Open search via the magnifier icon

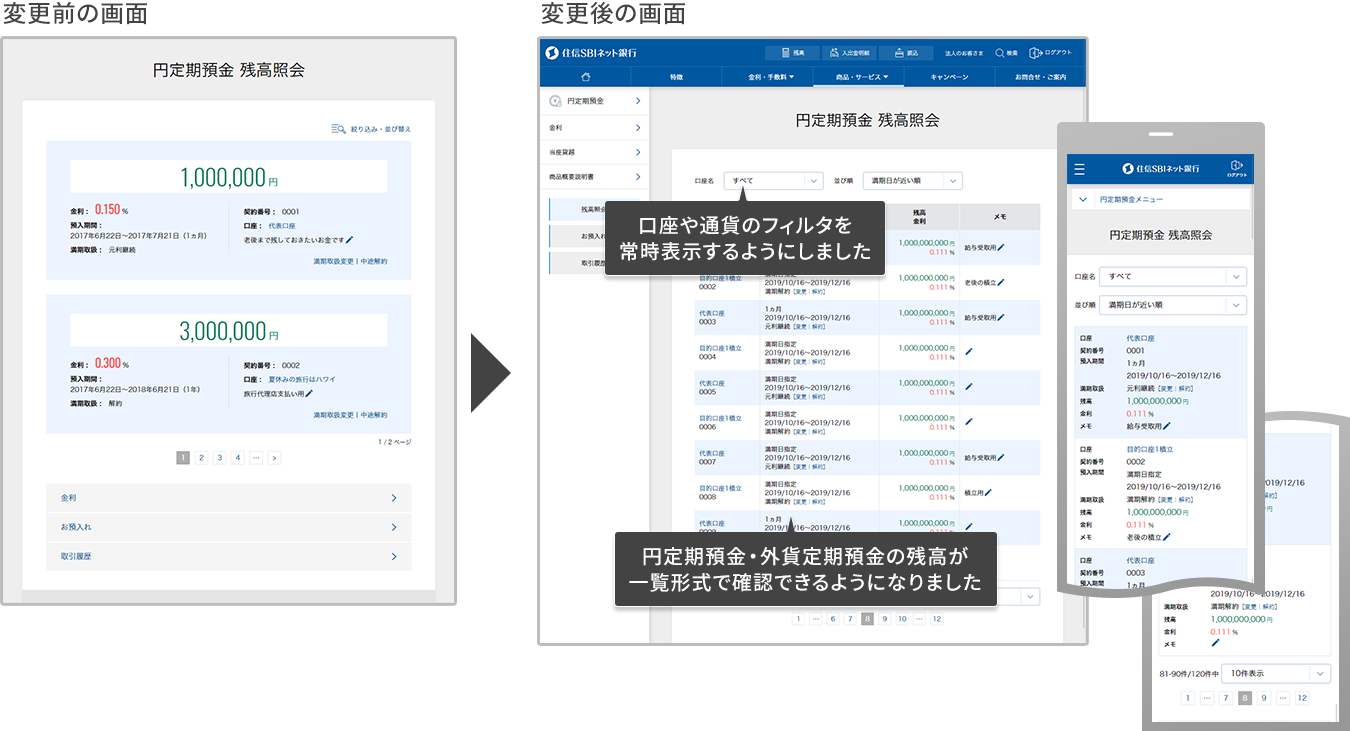(1000, 51)
